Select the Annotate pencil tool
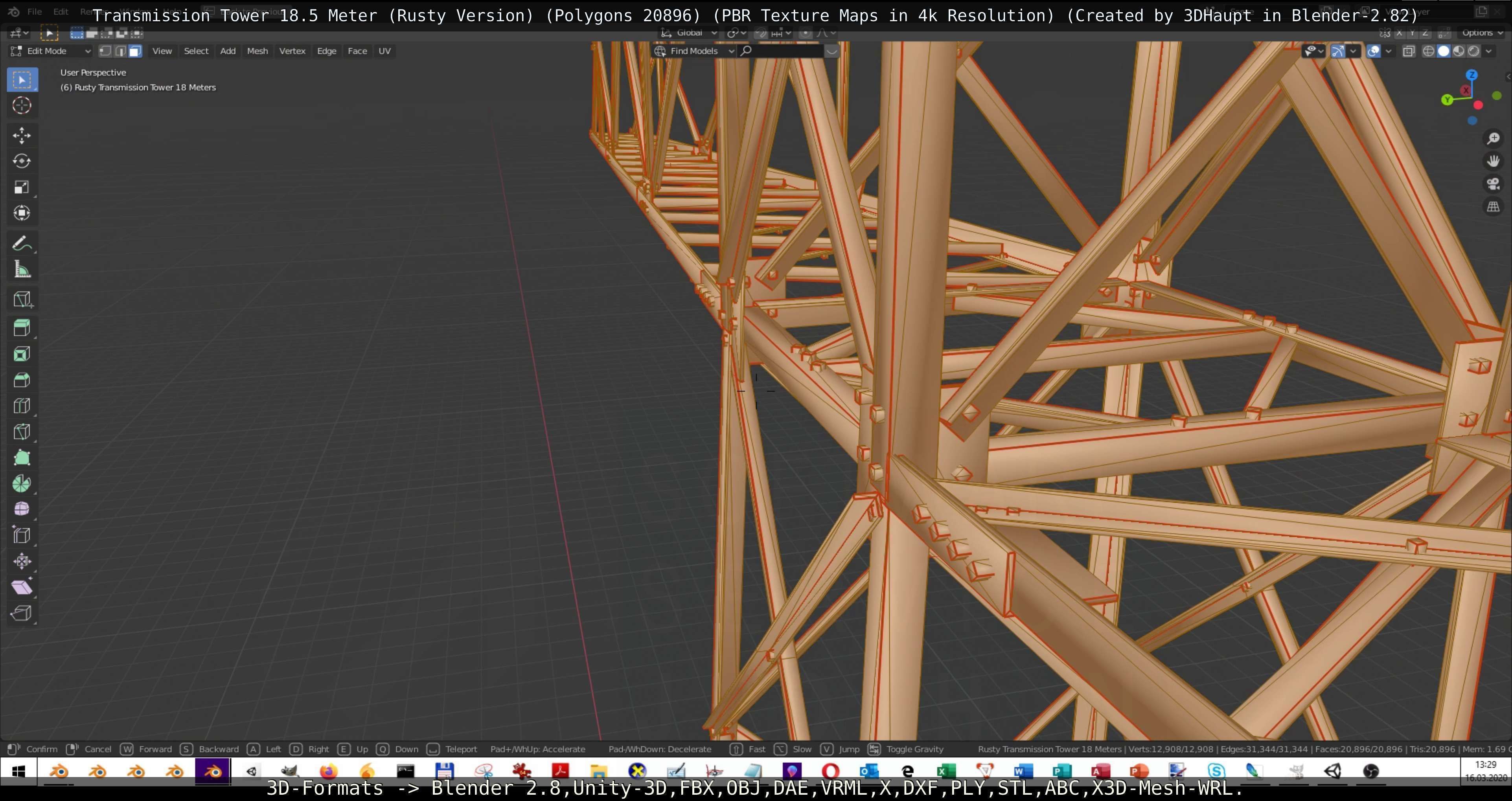Screen dimensions: 1512x801 [x=22, y=244]
